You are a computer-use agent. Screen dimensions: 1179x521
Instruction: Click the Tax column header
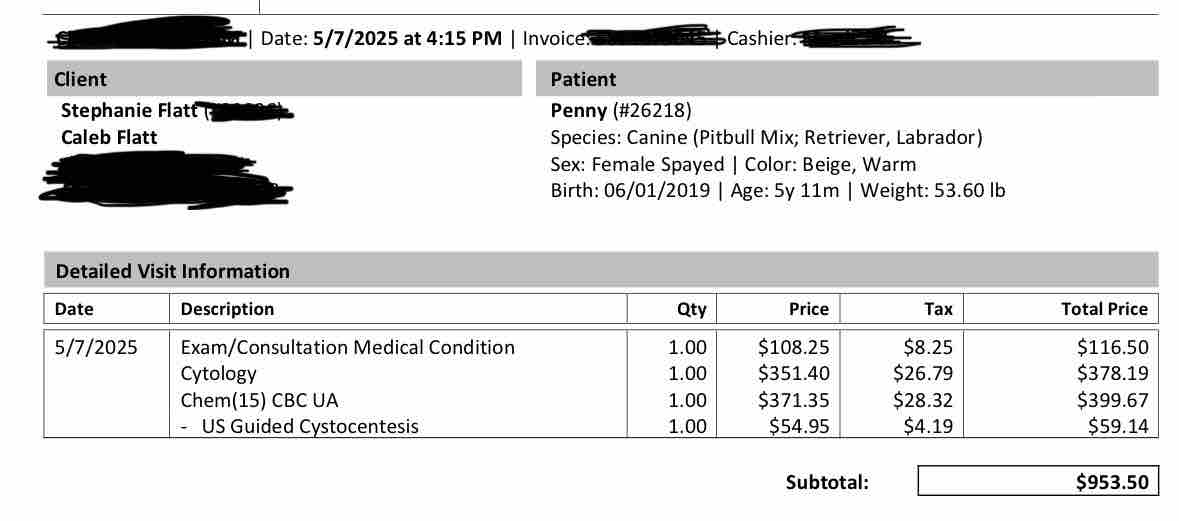coord(938,309)
